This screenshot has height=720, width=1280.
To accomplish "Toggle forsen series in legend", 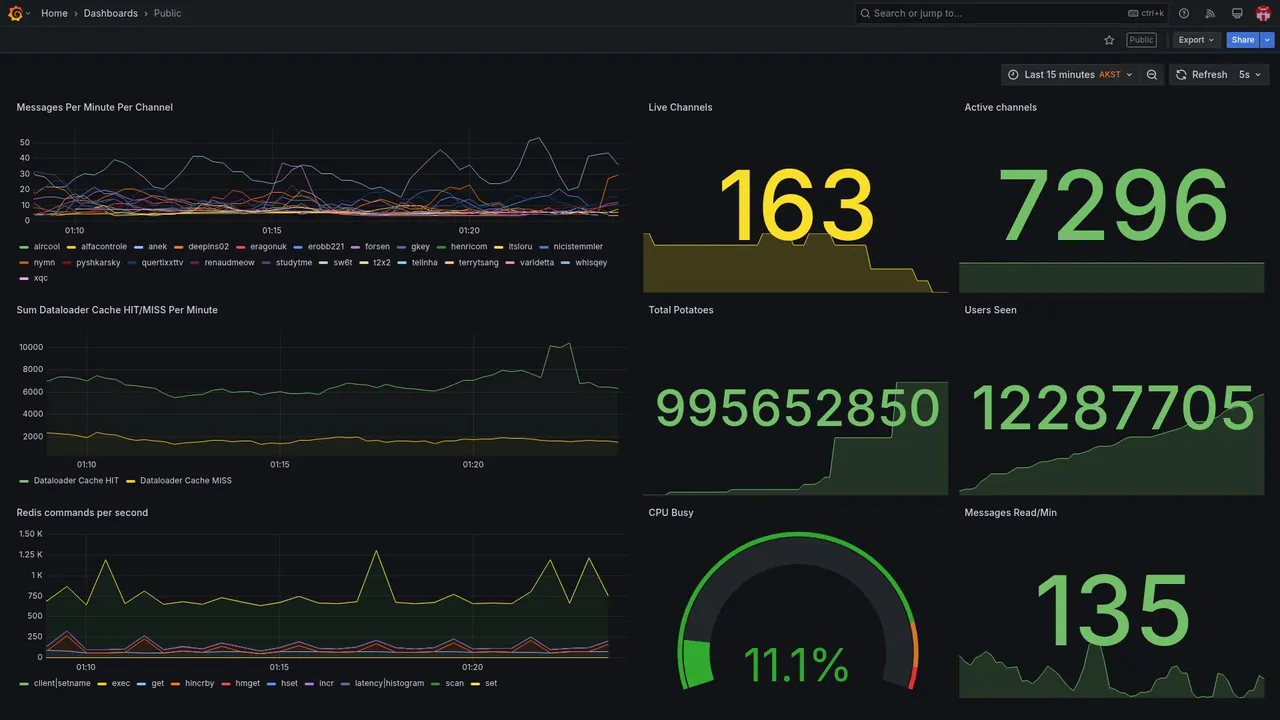I will click(377, 246).
